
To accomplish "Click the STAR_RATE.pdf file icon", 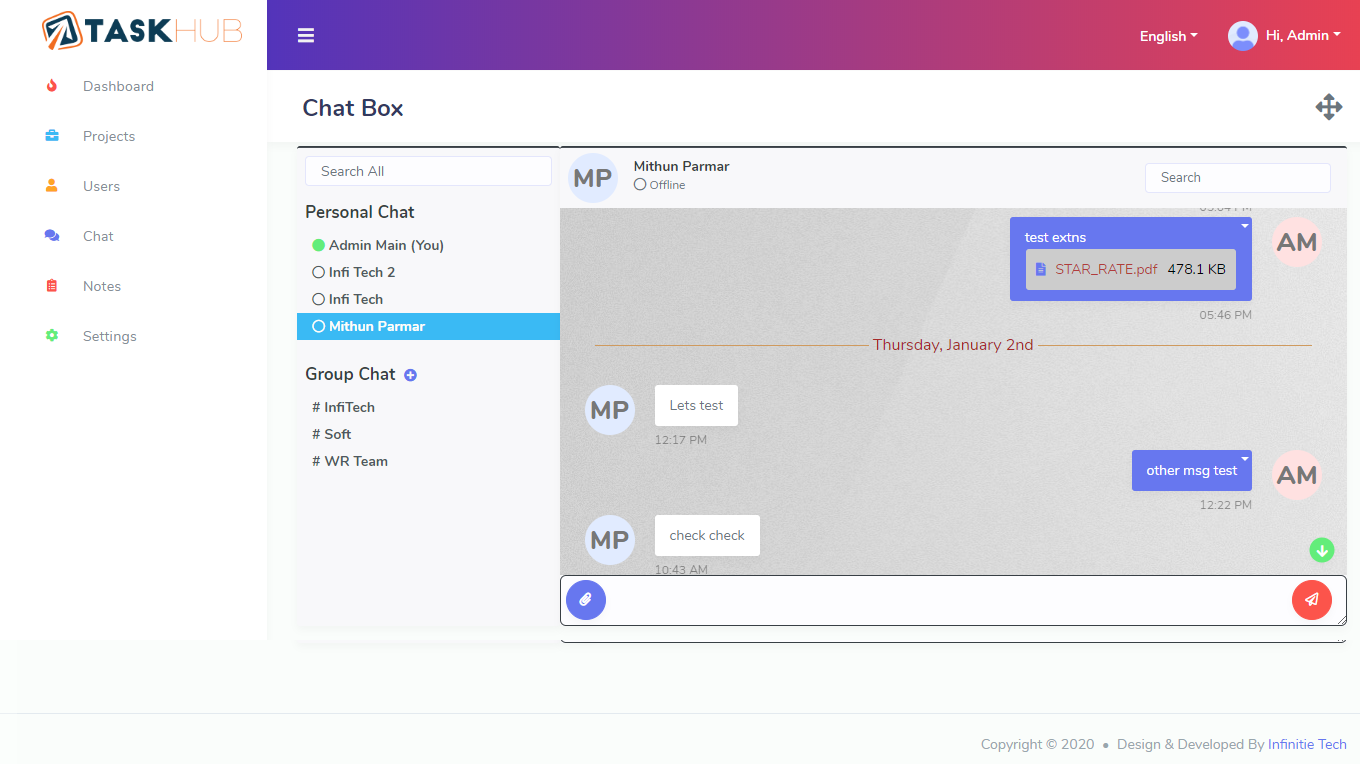I will (1041, 270).
